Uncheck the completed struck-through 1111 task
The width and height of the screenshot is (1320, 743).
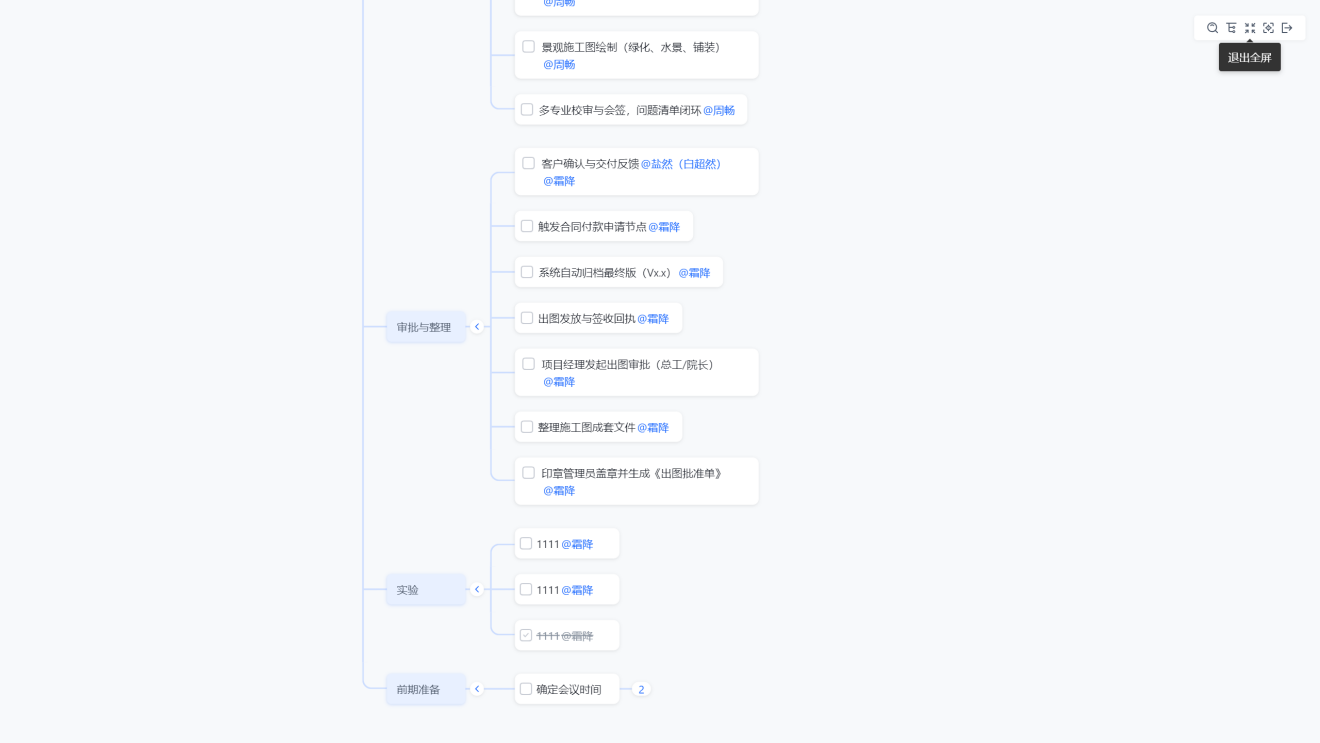(526, 635)
